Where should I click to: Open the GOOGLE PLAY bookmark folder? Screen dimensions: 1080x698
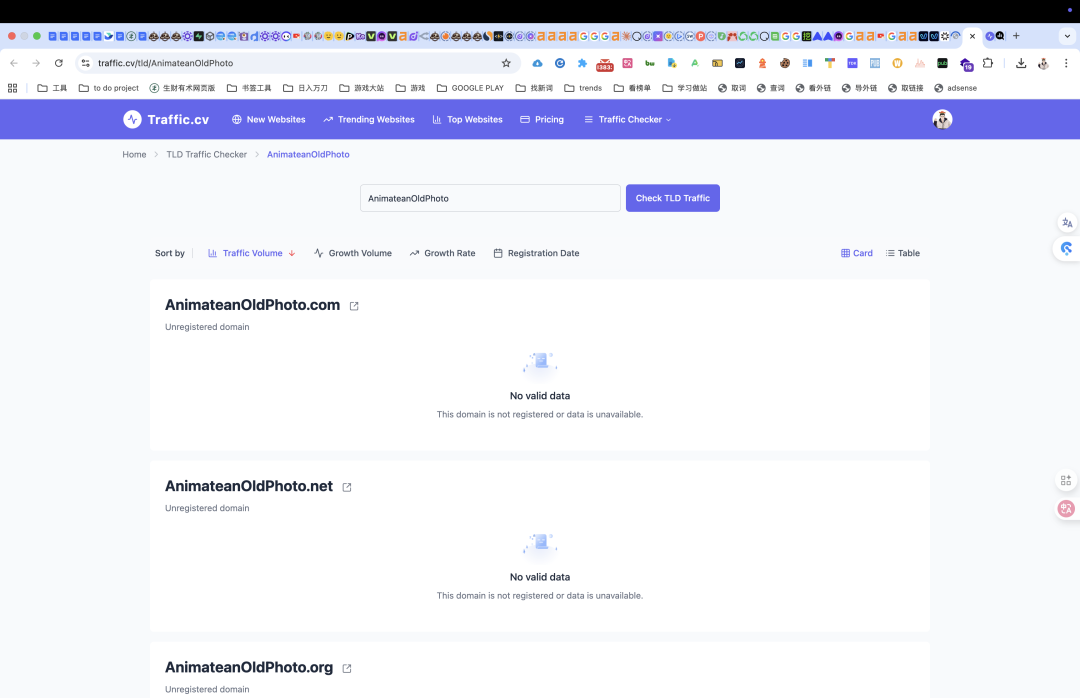470,88
